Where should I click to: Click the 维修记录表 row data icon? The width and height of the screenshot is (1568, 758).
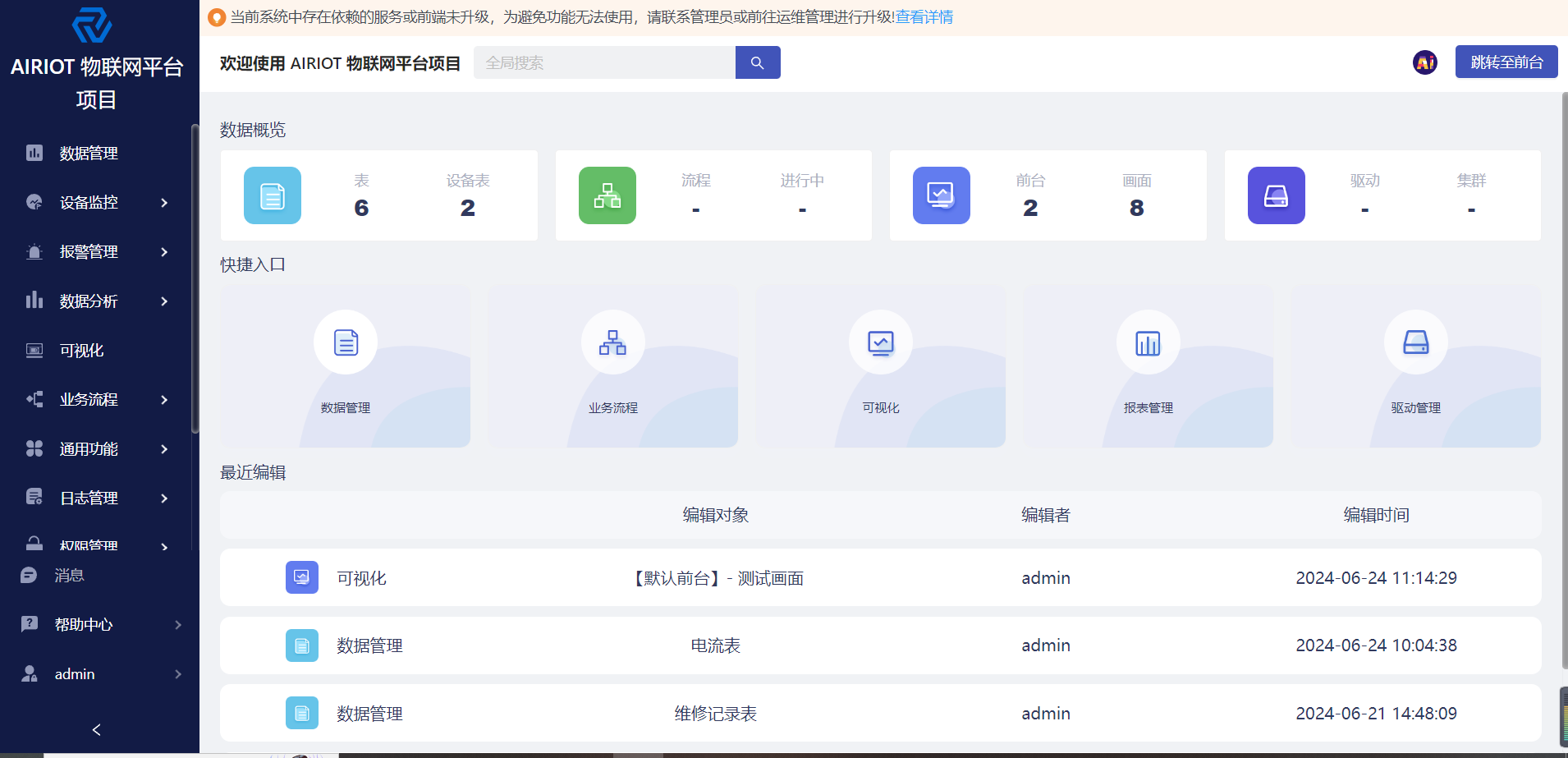click(302, 713)
